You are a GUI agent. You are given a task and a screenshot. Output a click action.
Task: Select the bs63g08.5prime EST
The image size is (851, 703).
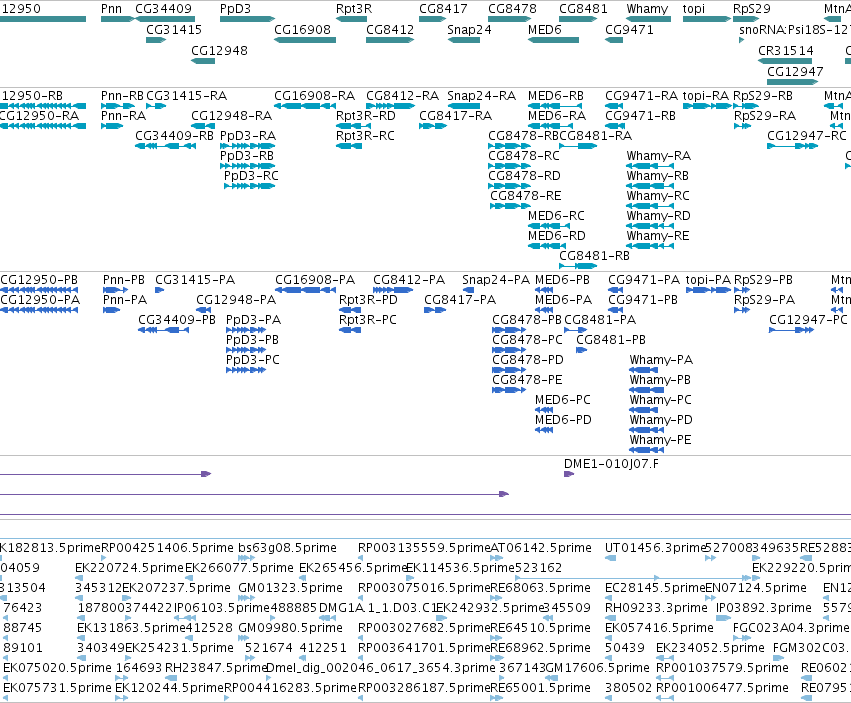click(x=246, y=558)
